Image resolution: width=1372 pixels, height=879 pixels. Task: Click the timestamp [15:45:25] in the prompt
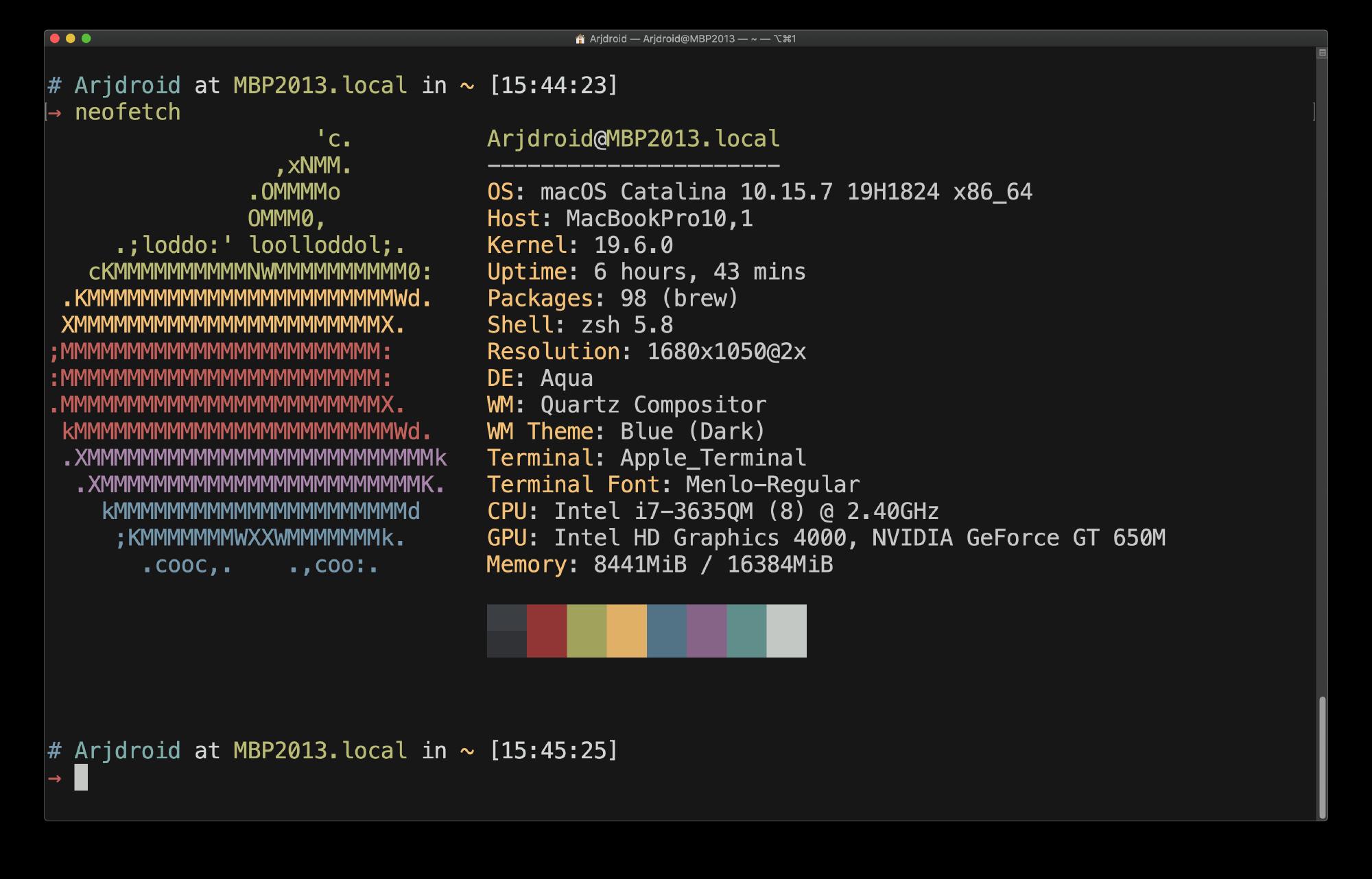coord(554,751)
